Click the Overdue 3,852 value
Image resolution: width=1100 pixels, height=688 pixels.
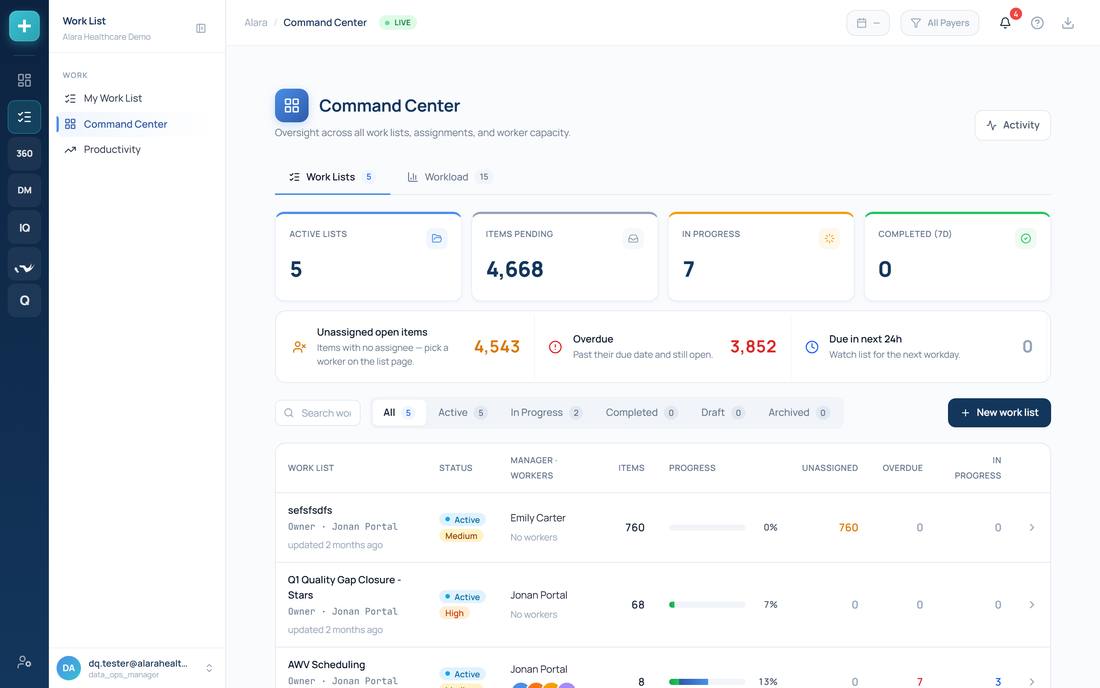(753, 346)
